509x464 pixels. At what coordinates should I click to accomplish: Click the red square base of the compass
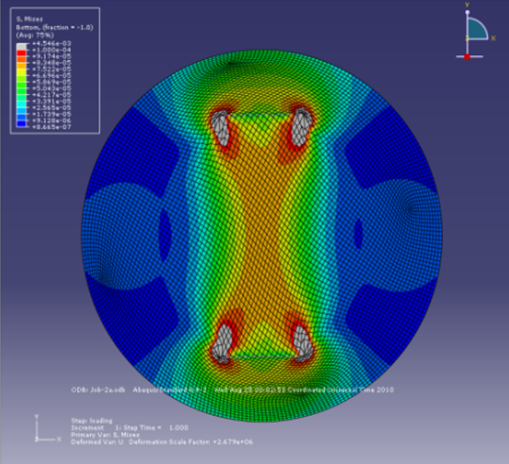467,57
